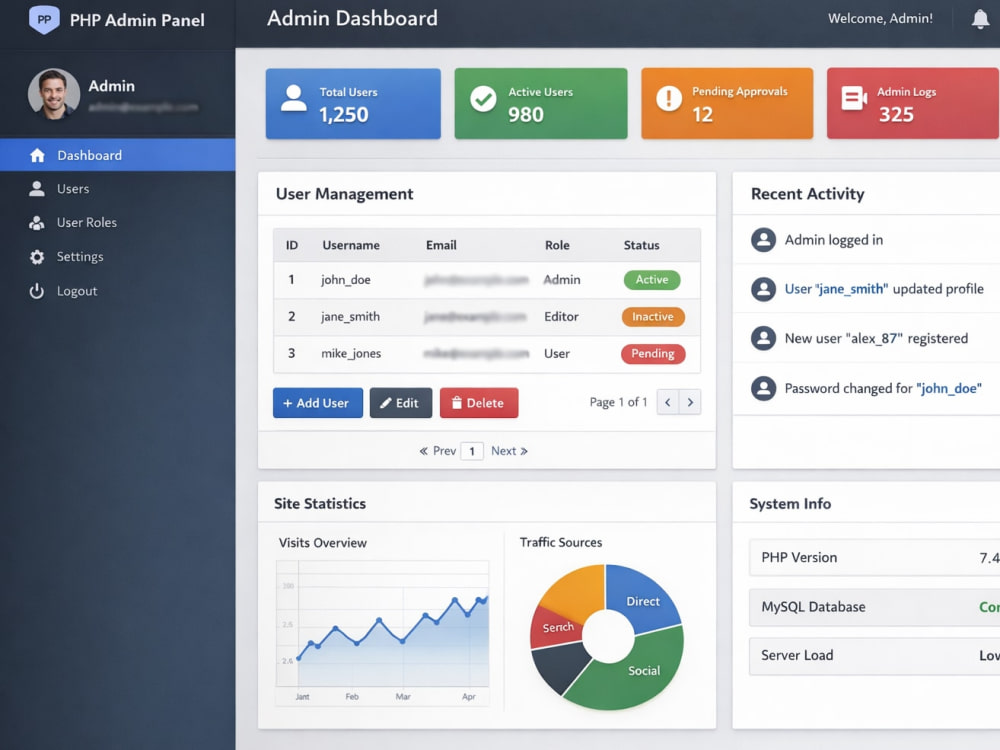This screenshot has width=1000, height=750.
Task: Click the Active Users 980 card
Action: coord(541,103)
